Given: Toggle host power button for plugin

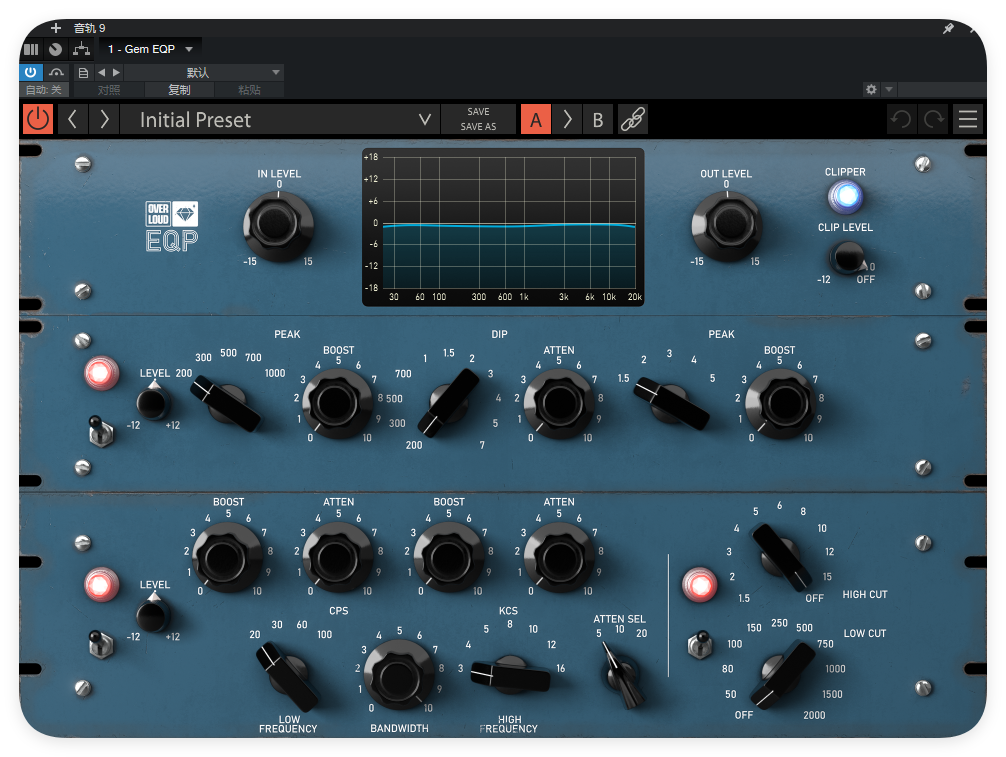Looking at the screenshot, I should [30, 72].
